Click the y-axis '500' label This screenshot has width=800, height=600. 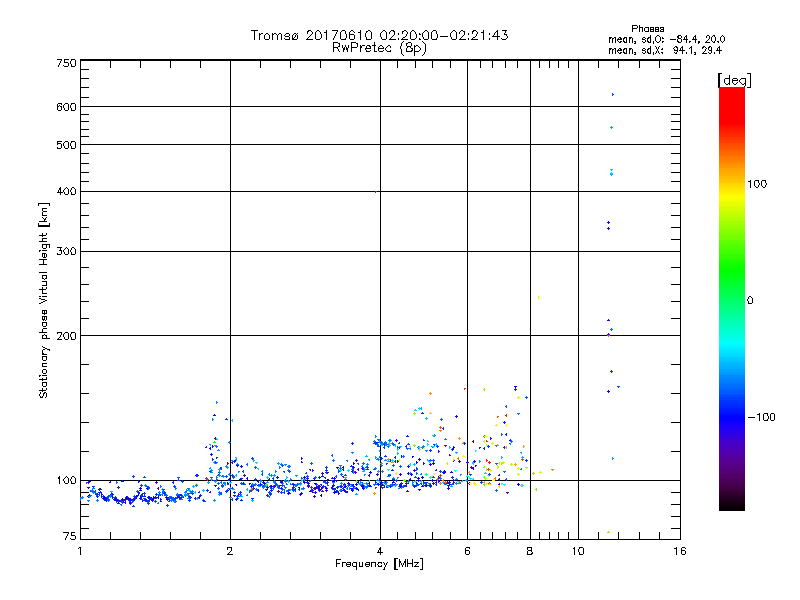click(x=66, y=145)
